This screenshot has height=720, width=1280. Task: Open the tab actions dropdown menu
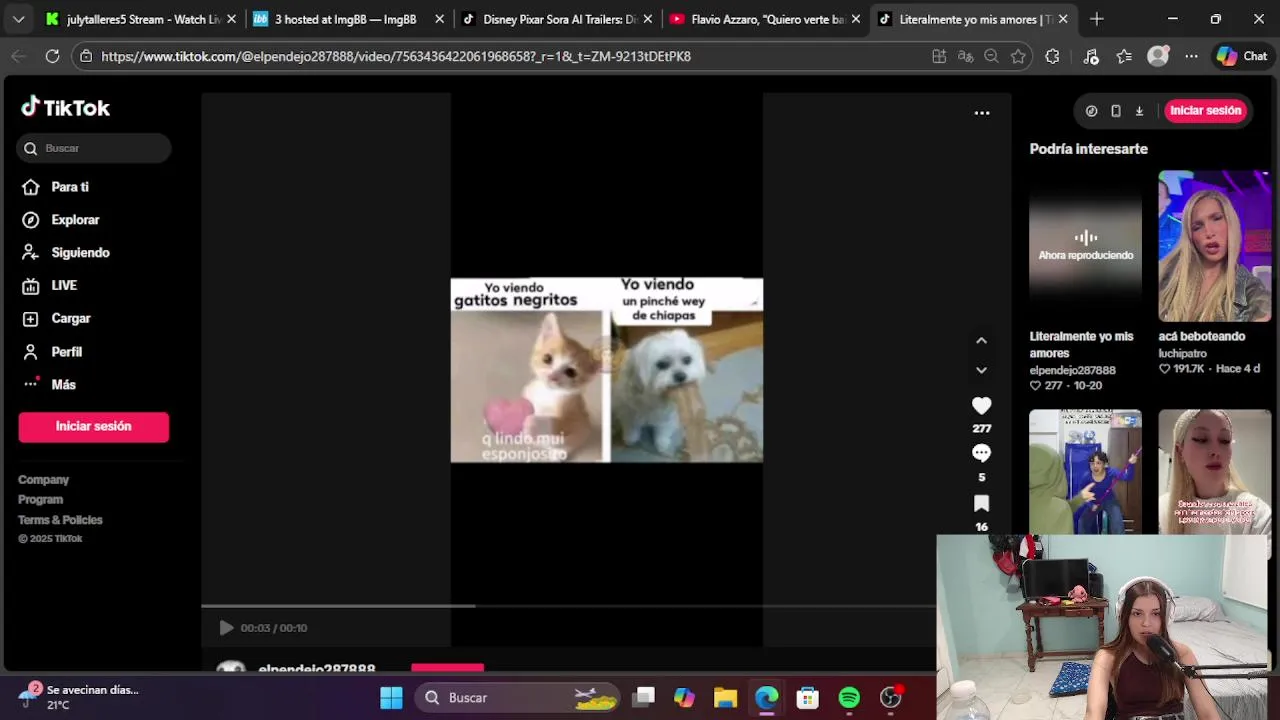pyautogui.click(x=18, y=19)
